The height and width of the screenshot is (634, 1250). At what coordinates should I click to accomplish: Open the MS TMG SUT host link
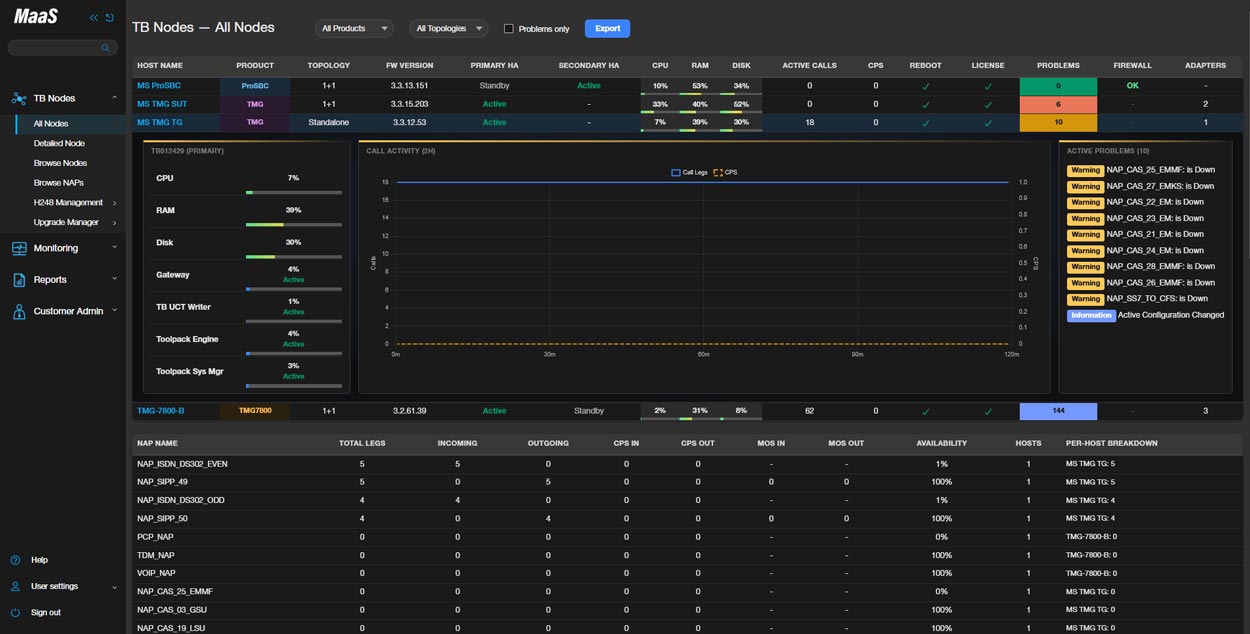(x=162, y=104)
